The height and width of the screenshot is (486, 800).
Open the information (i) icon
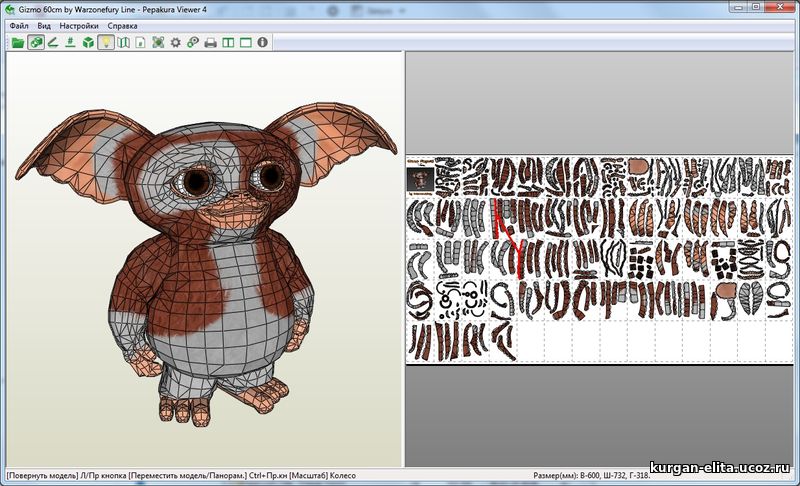[x=263, y=42]
